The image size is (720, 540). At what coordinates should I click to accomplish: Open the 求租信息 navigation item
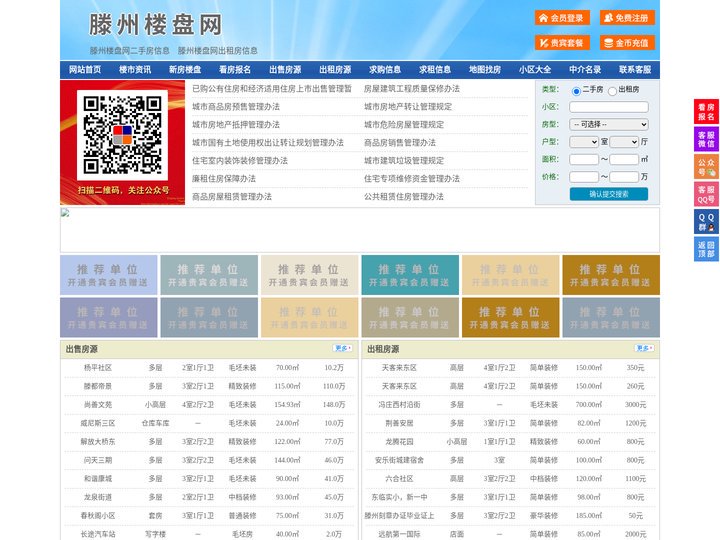pos(435,70)
